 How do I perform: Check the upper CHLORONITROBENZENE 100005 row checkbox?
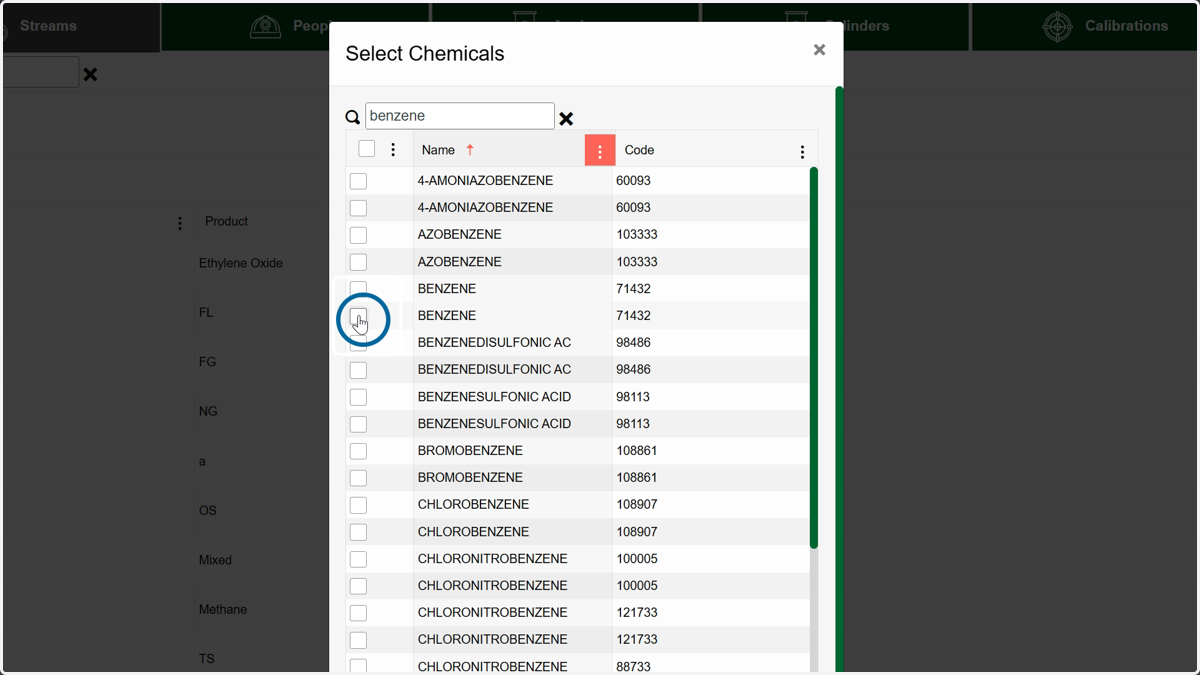[358, 559]
